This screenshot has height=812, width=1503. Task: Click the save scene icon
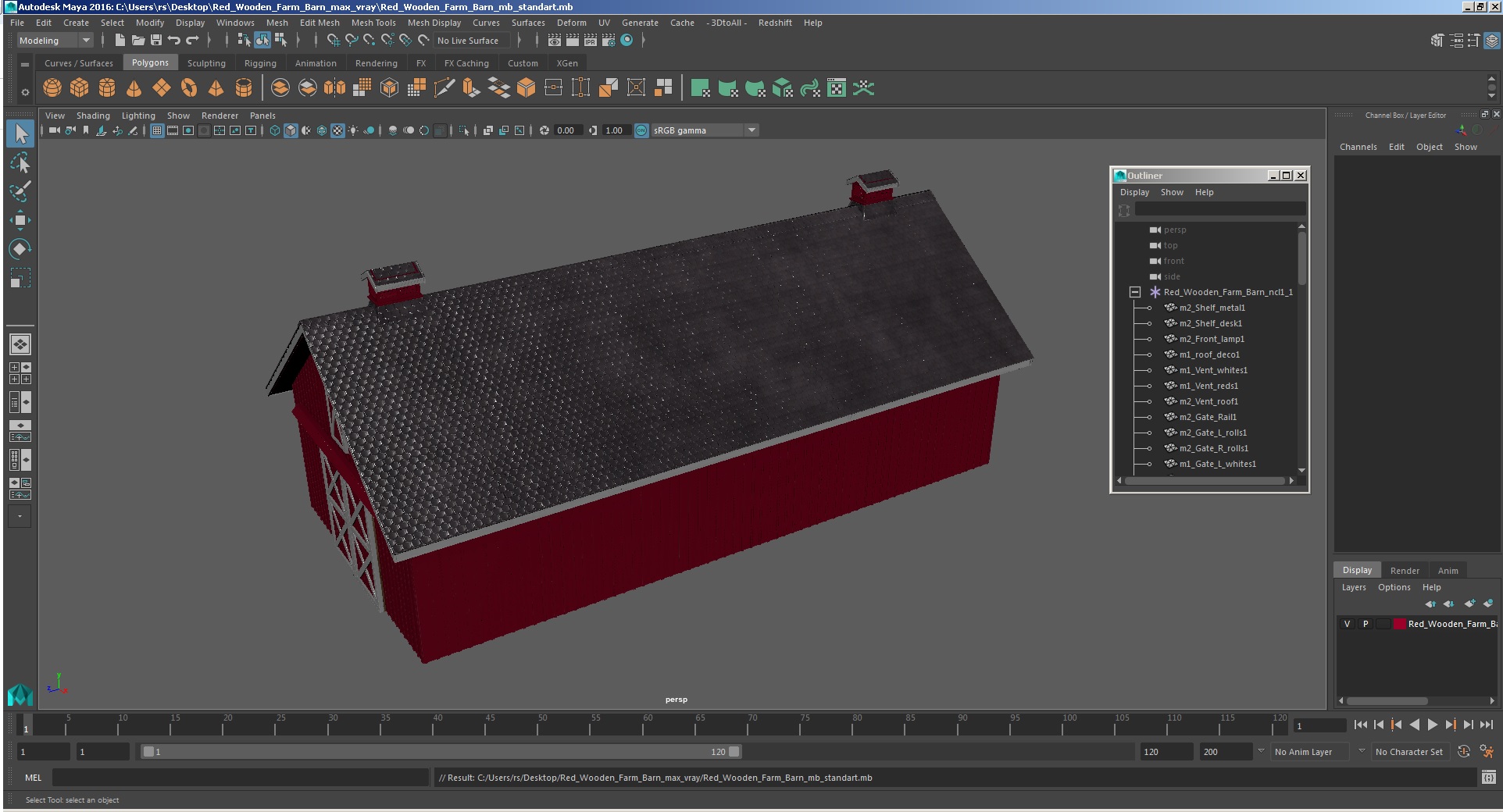click(156, 41)
